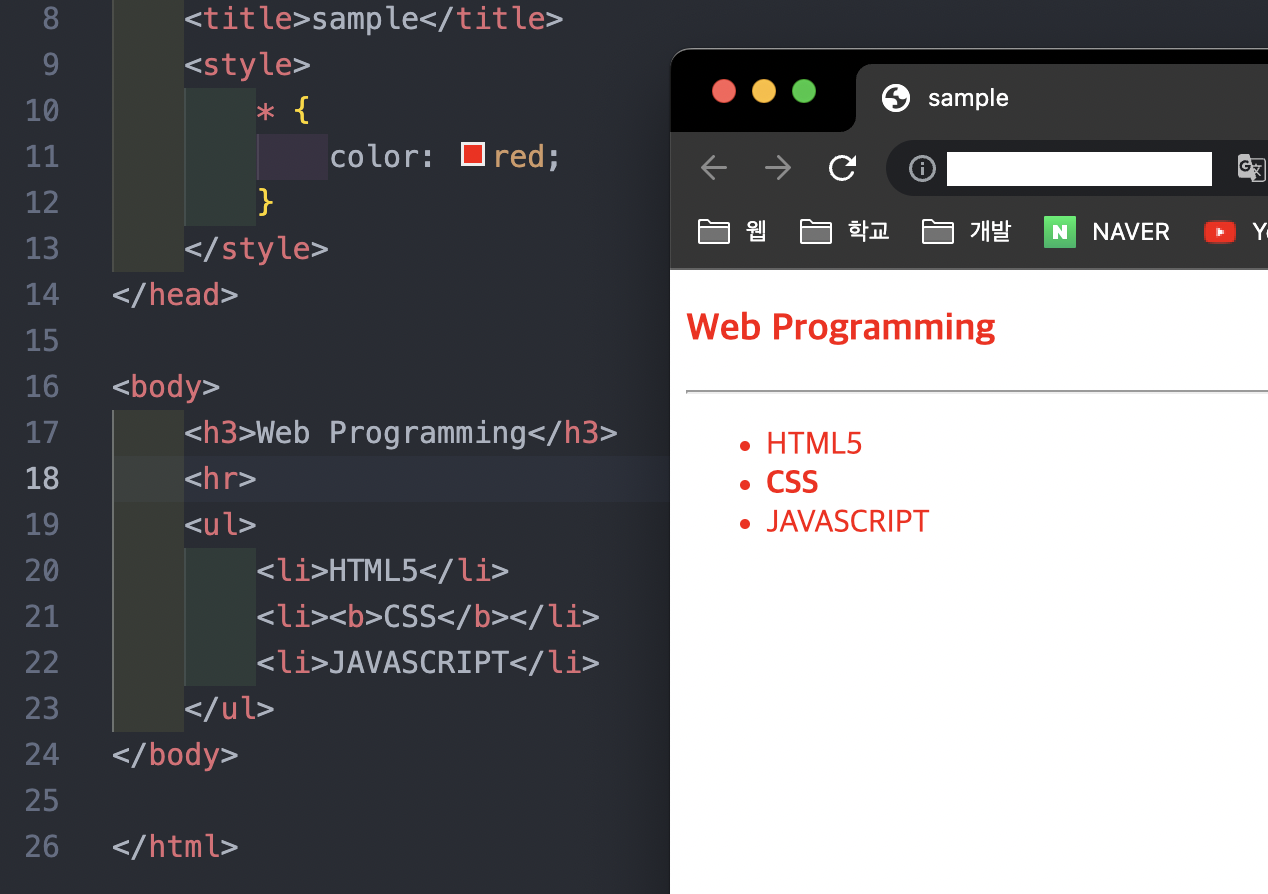
Task: Open the 웹 bookmark folder
Action: point(732,232)
